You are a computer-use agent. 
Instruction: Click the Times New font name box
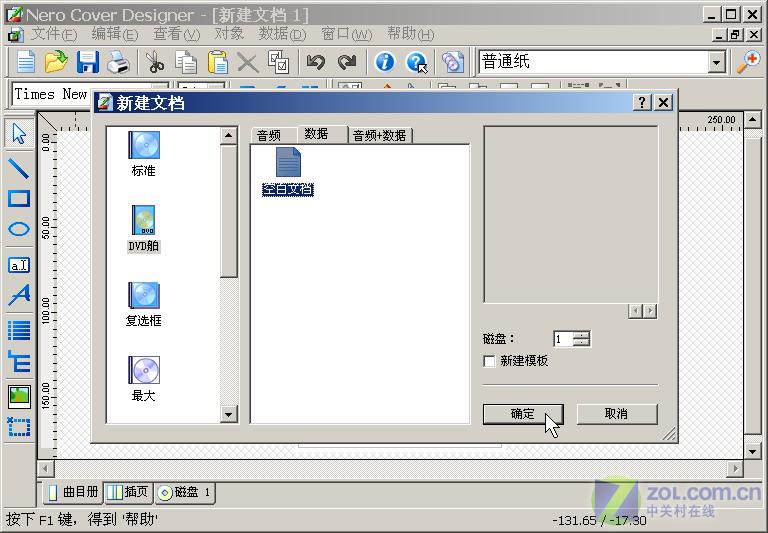click(51, 93)
